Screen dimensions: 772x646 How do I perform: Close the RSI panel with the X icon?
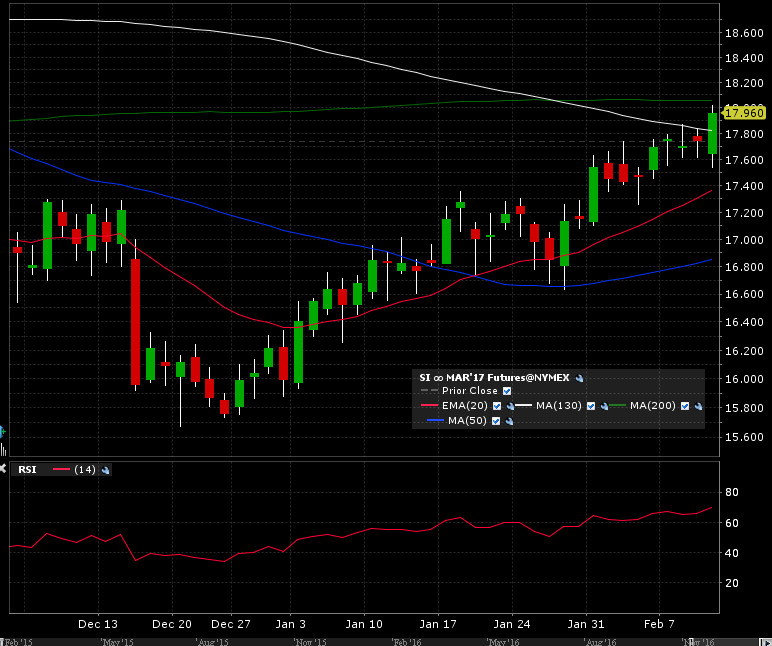[4, 468]
